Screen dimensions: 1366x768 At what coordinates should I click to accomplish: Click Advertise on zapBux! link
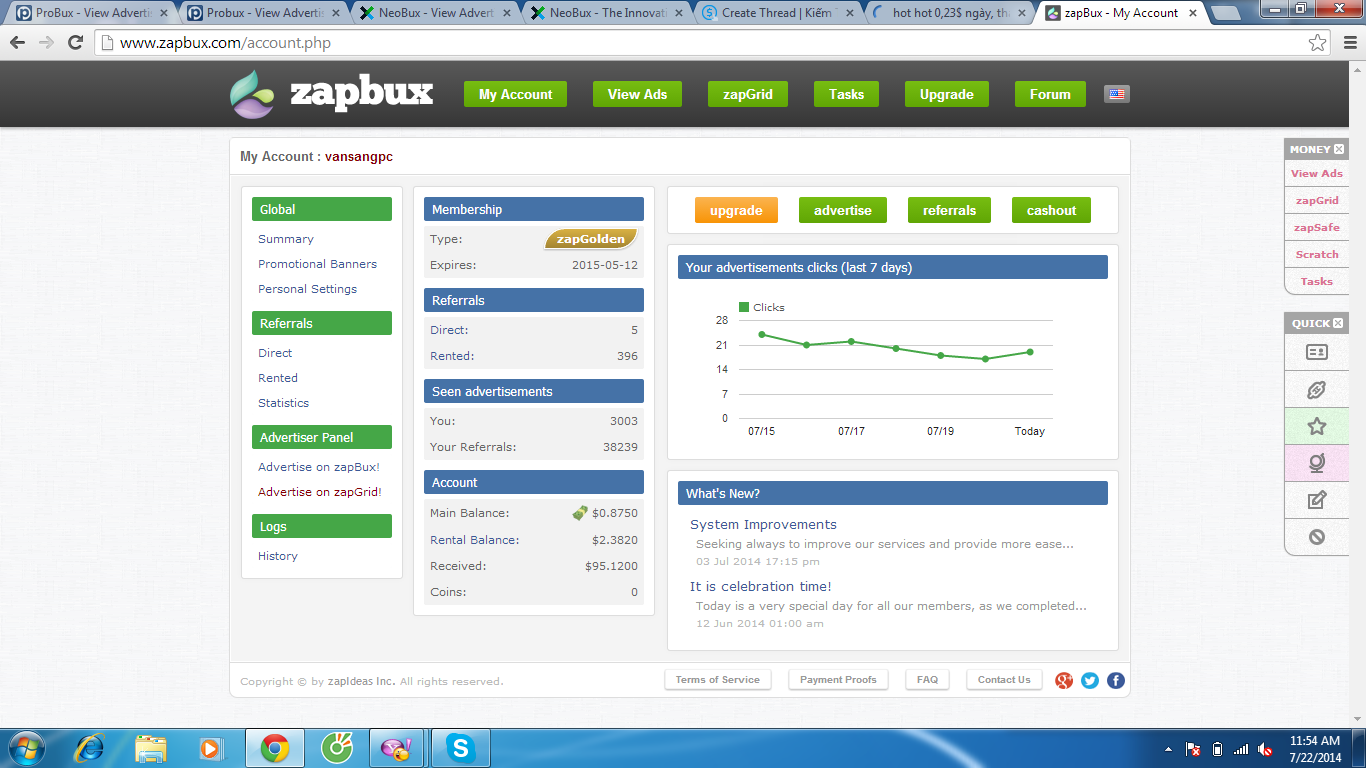pos(319,467)
